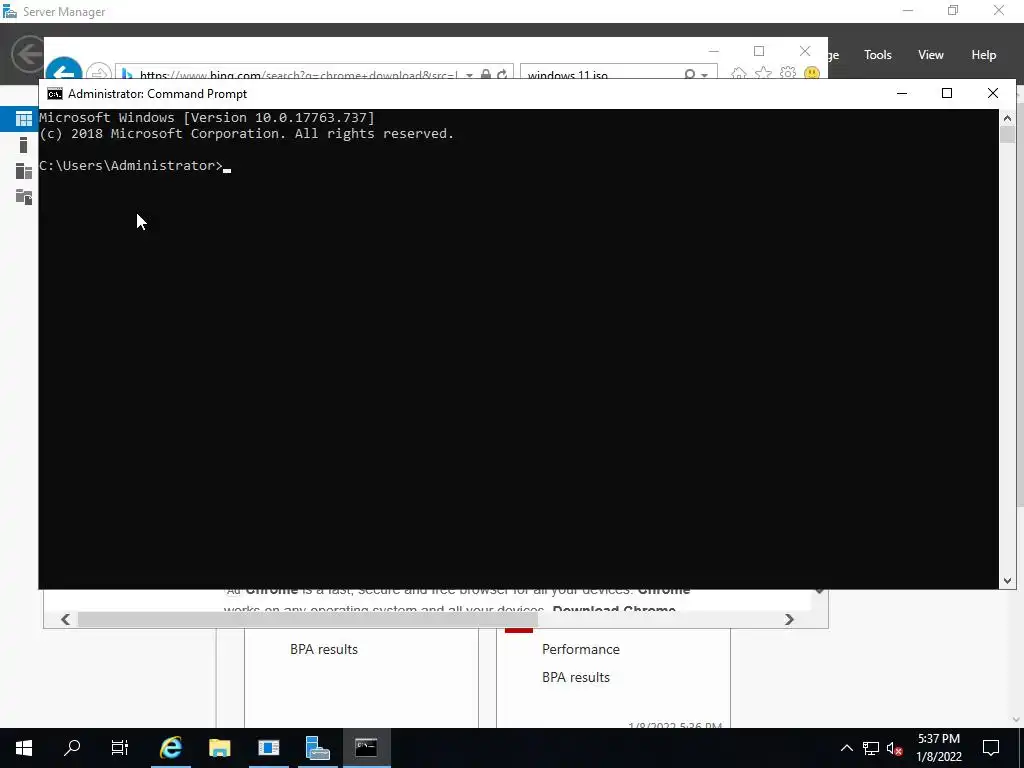Screen dimensions: 1024x768
Task: Open Action Center notifications icon
Action: pos(991,748)
